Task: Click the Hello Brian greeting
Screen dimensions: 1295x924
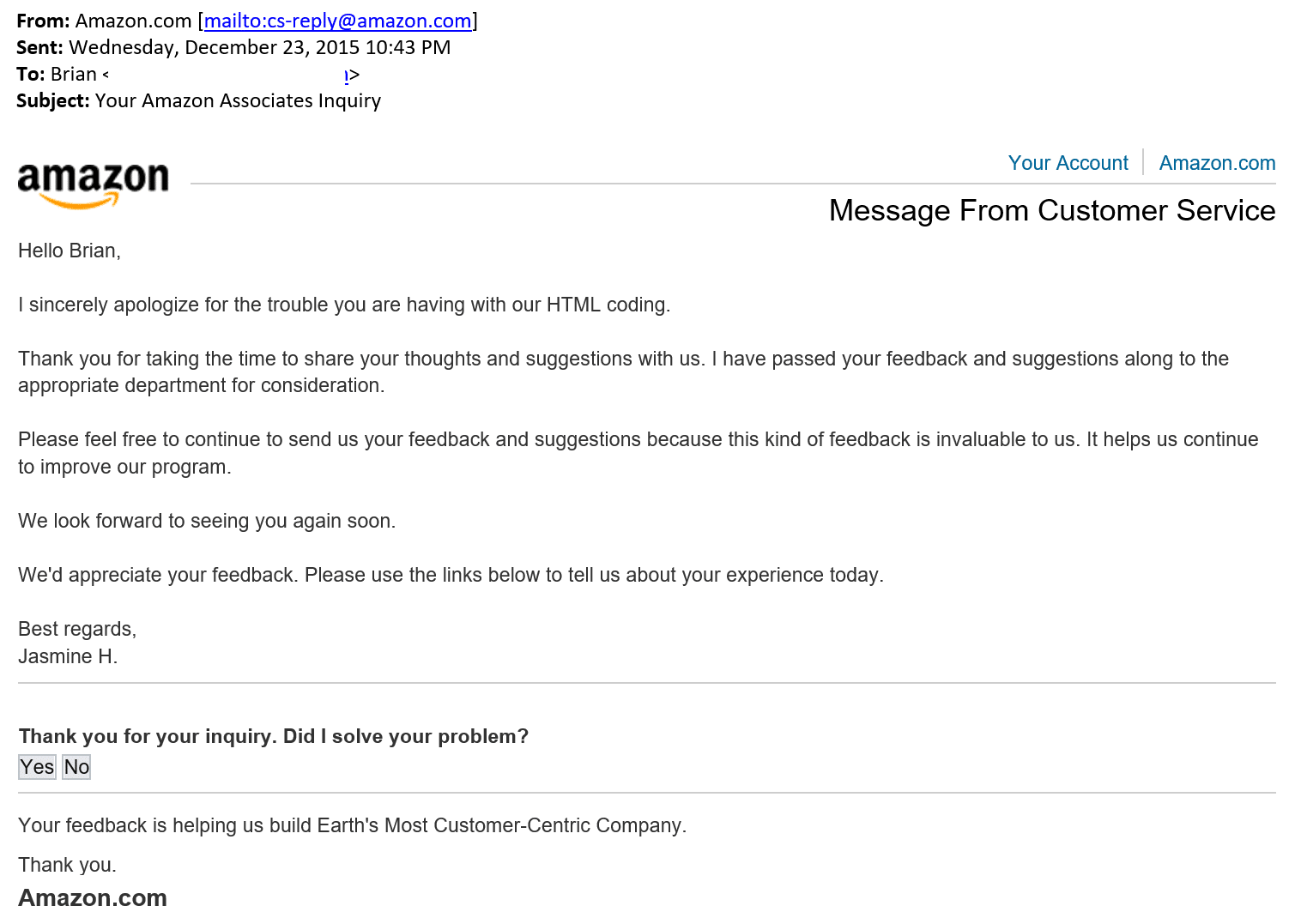Action: click(70, 251)
